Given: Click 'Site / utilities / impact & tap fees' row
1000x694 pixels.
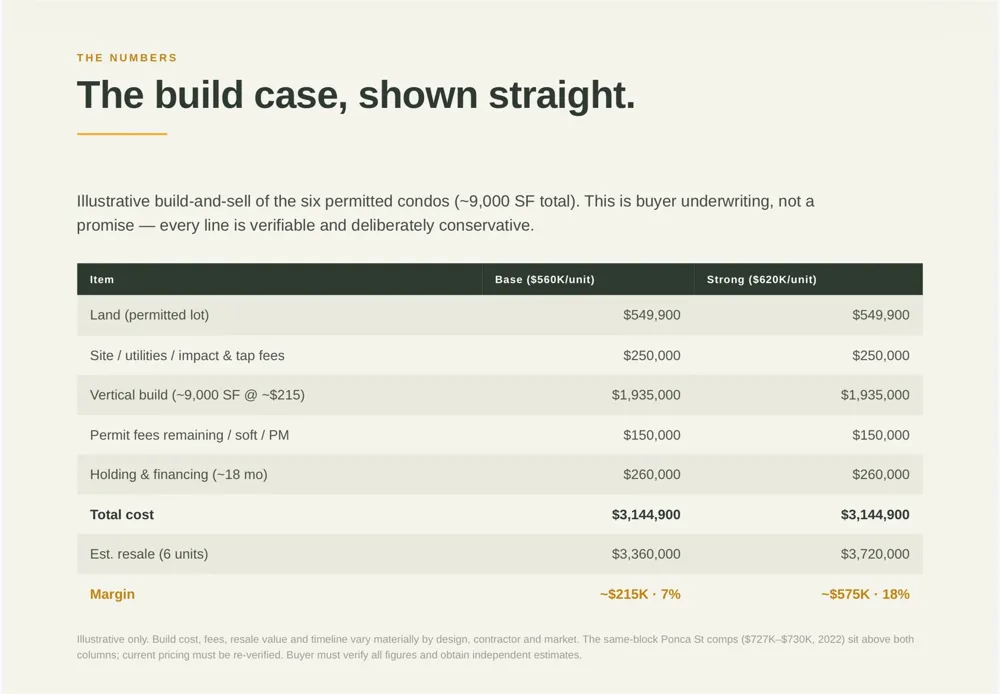Looking at the screenshot, I should point(500,355).
